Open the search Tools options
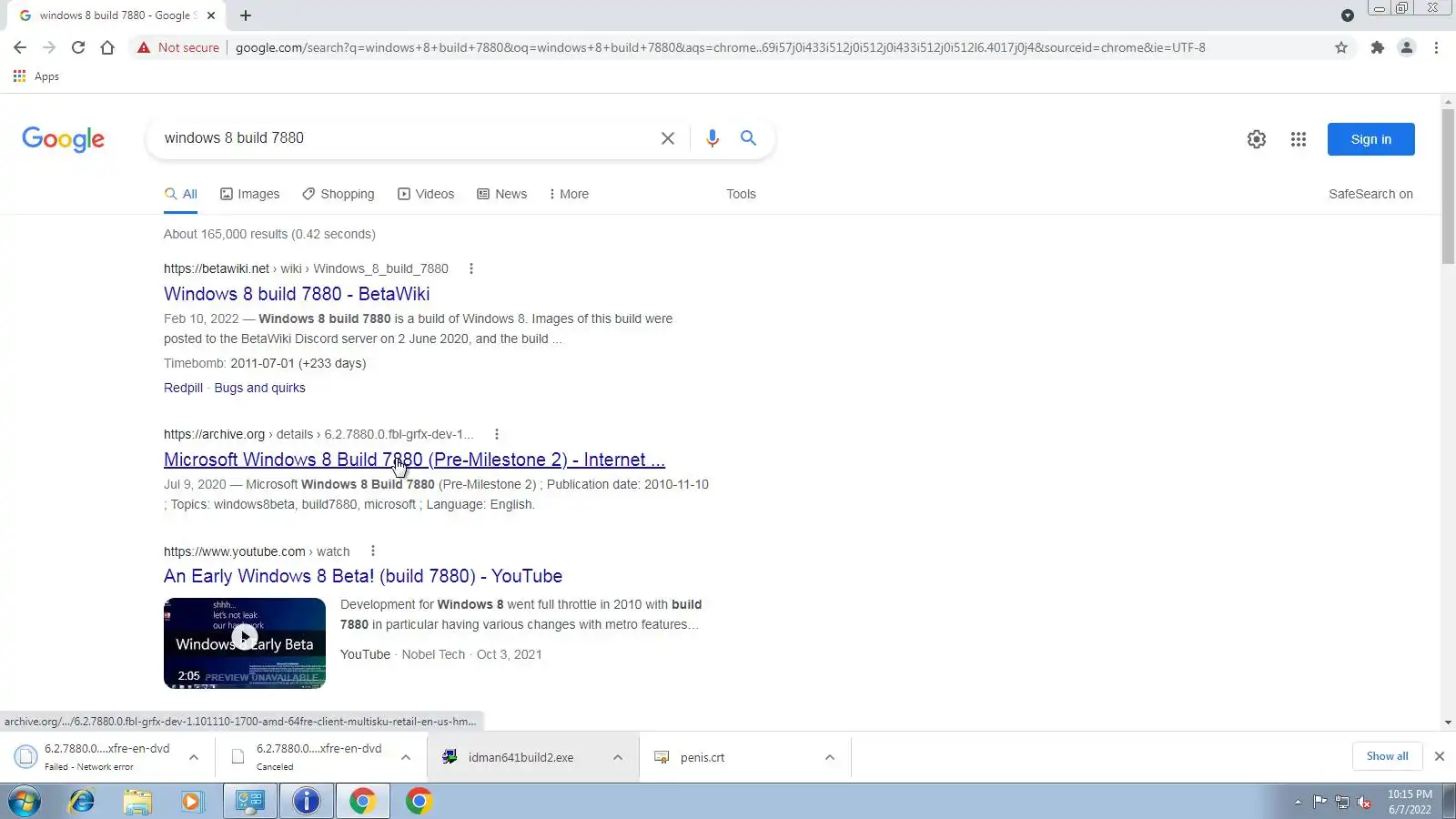Screen dimensions: 1456x819 (741, 194)
